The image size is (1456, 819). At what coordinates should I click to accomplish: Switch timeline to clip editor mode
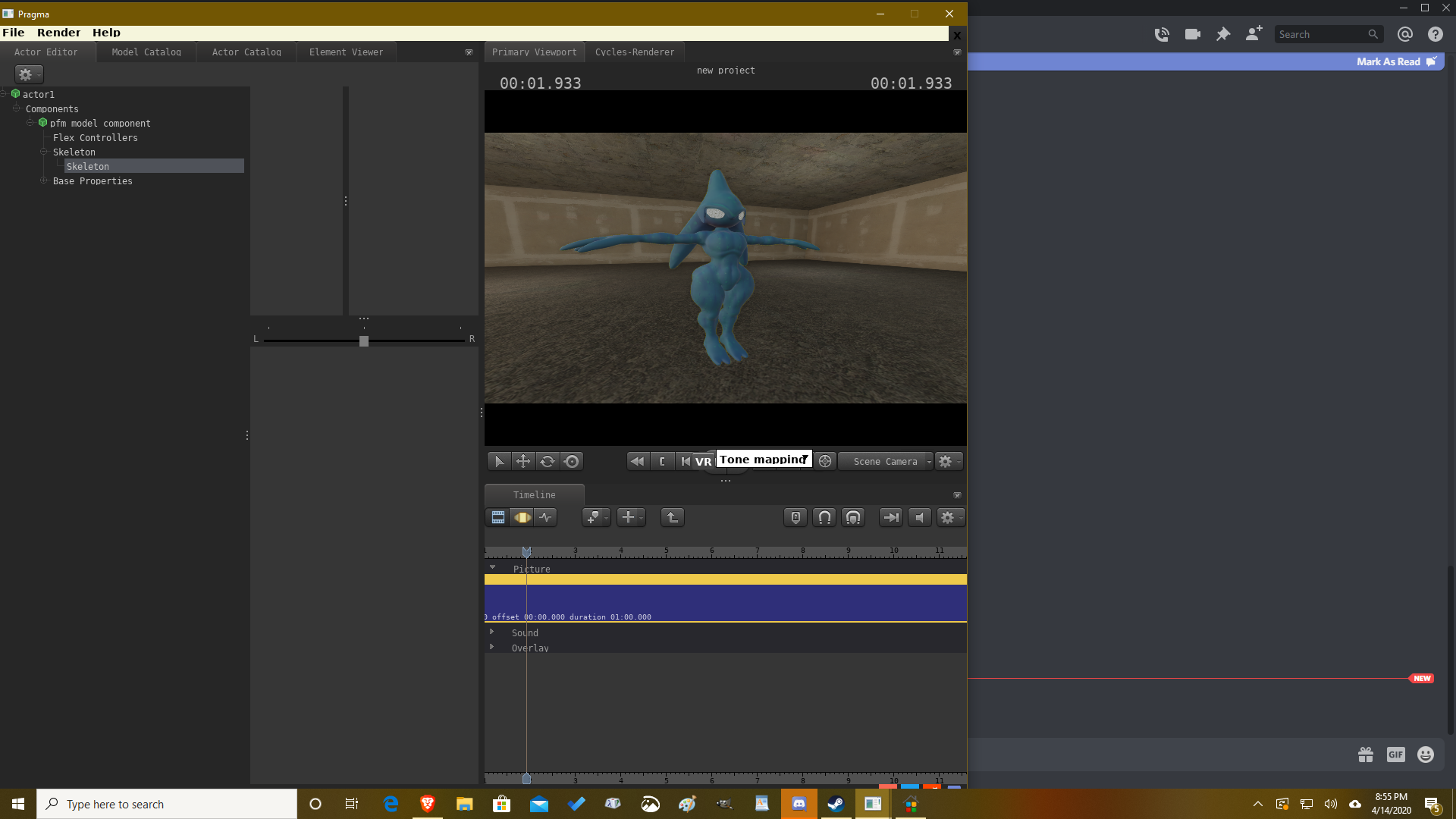498,517
